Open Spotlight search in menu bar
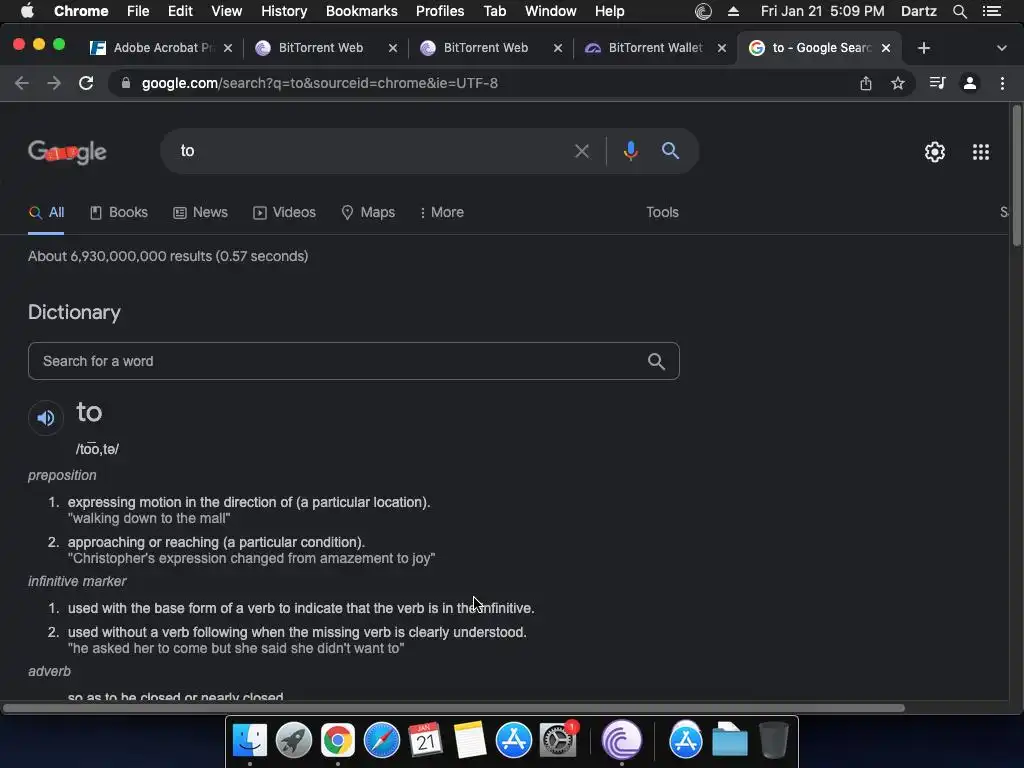 click(x=959, y=11)
